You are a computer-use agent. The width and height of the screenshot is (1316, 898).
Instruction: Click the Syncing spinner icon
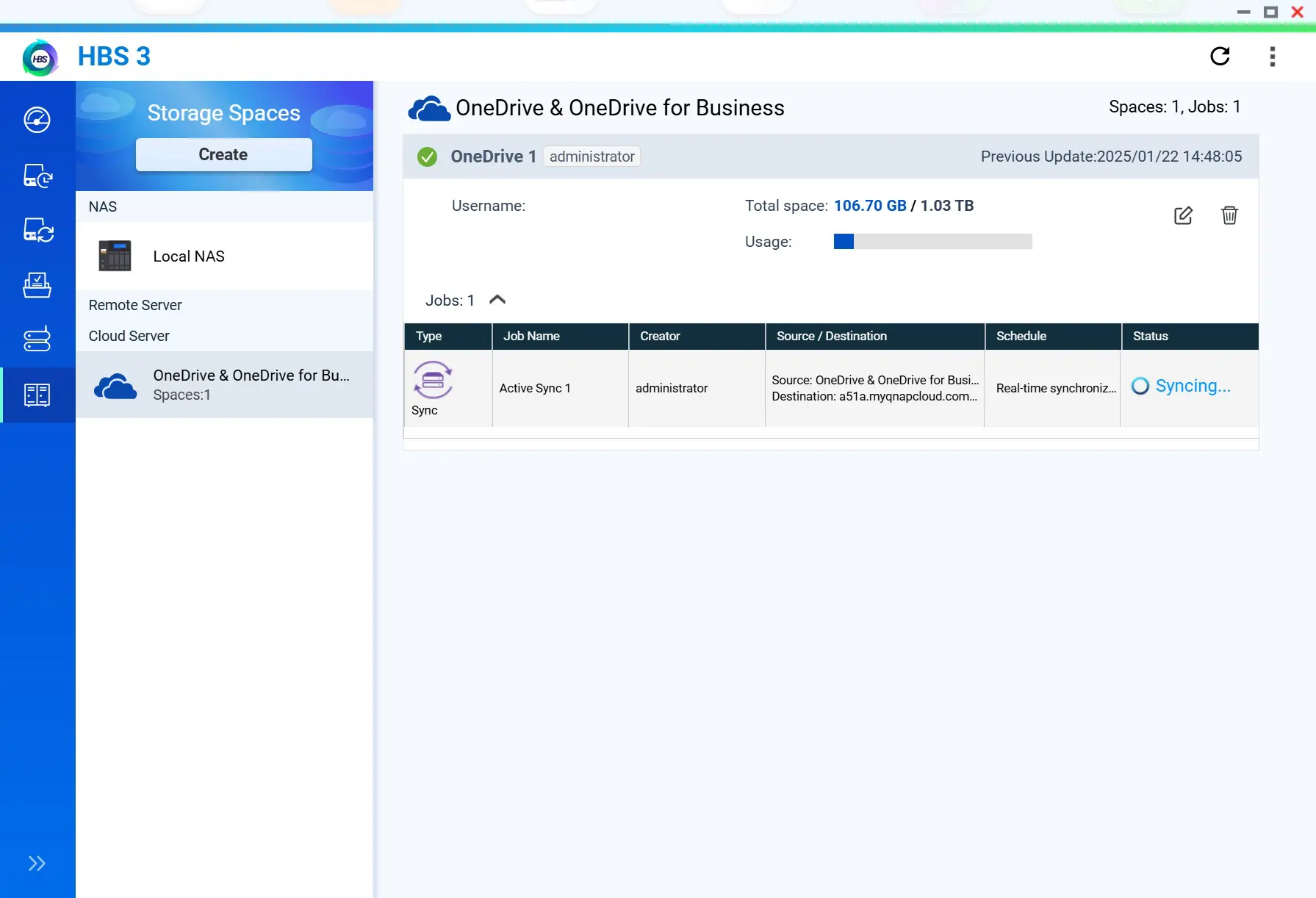1140,386
